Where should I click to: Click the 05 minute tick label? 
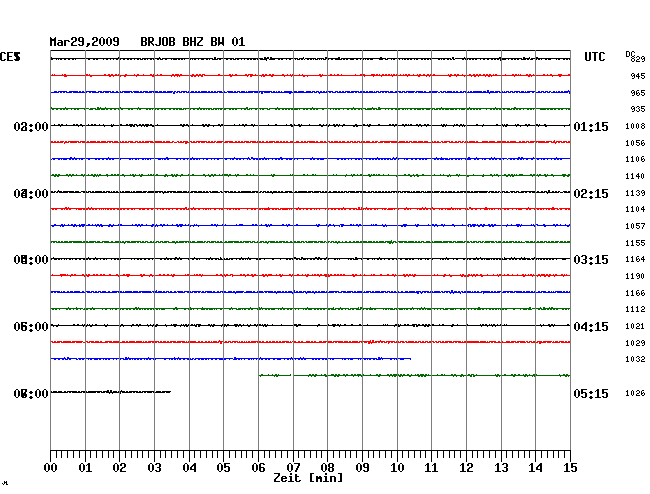(223, 468)
